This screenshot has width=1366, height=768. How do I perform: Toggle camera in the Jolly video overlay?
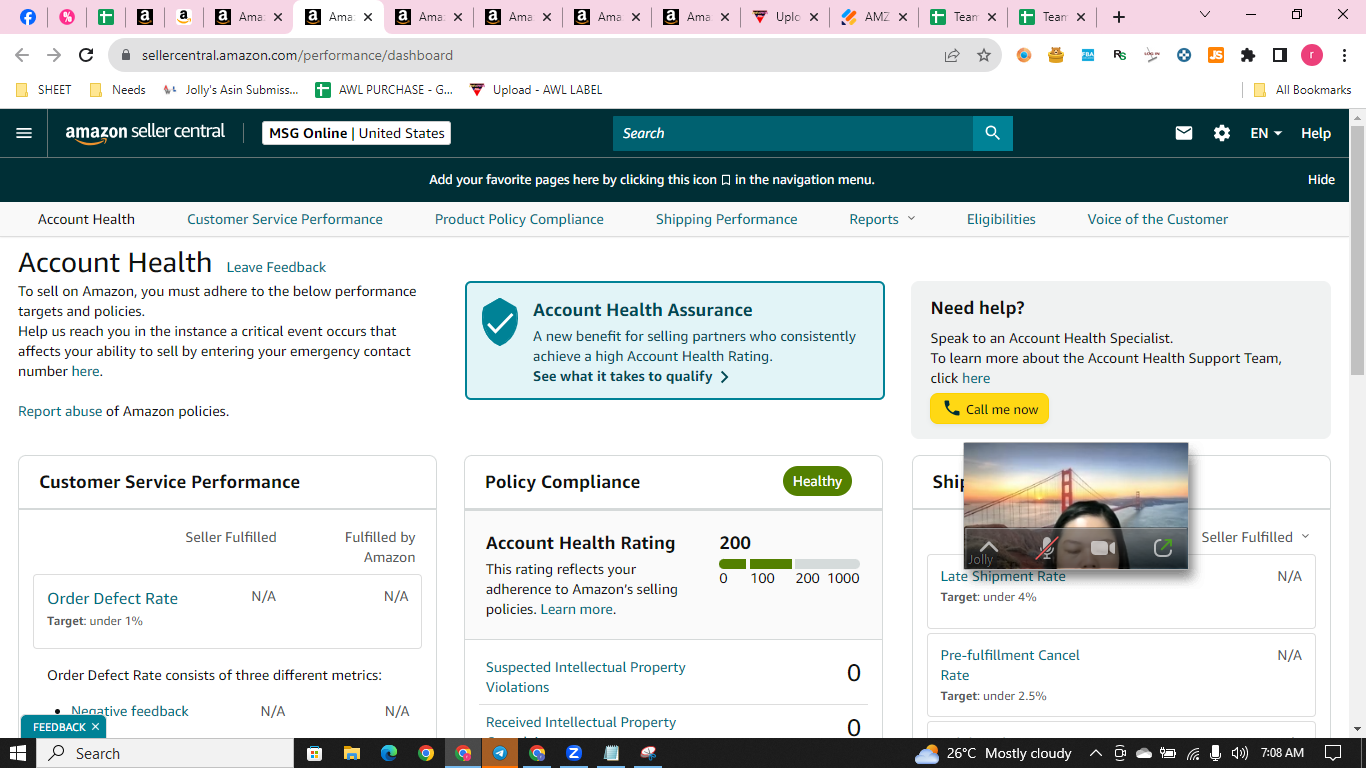click(1102, 548)
